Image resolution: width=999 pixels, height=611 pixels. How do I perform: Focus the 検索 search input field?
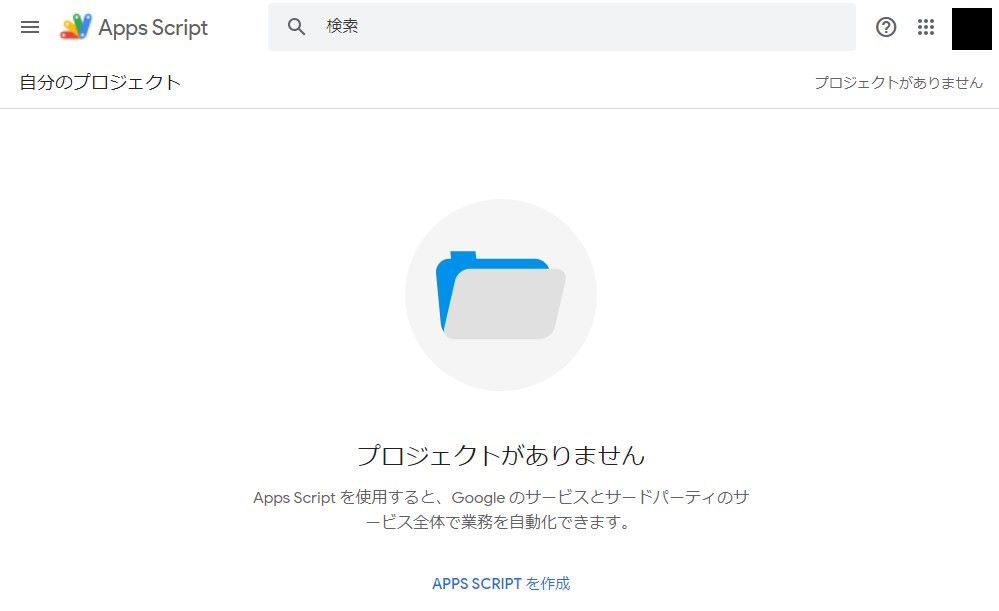(560, 27)
